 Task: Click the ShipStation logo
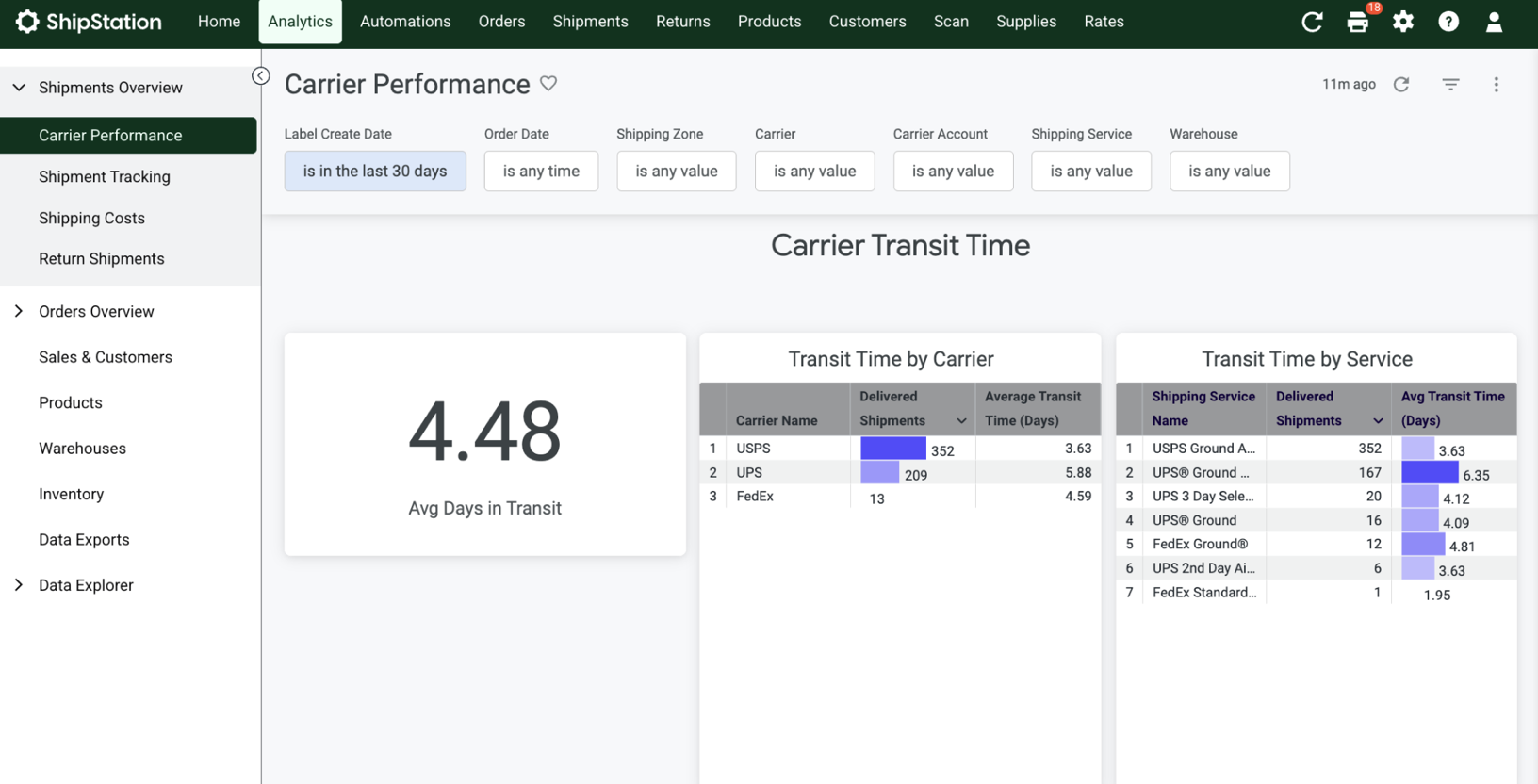89,21
